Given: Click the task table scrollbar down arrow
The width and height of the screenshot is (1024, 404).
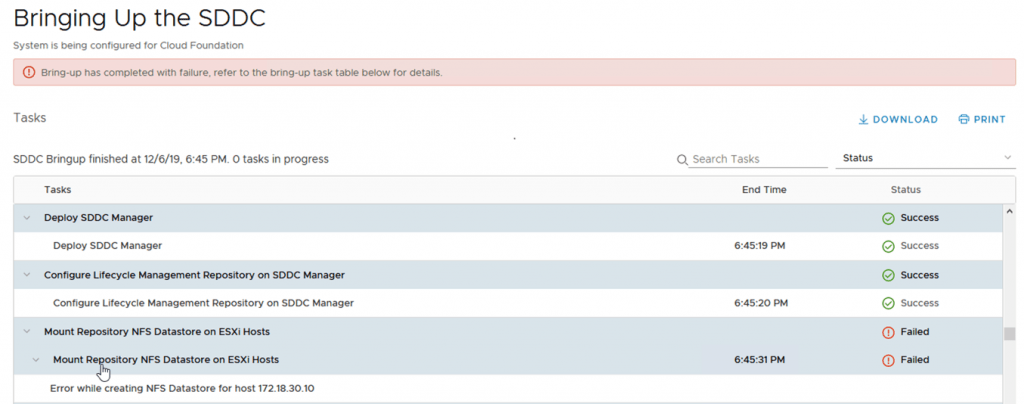Looking at the screenshot, I should coord(1009,397).
